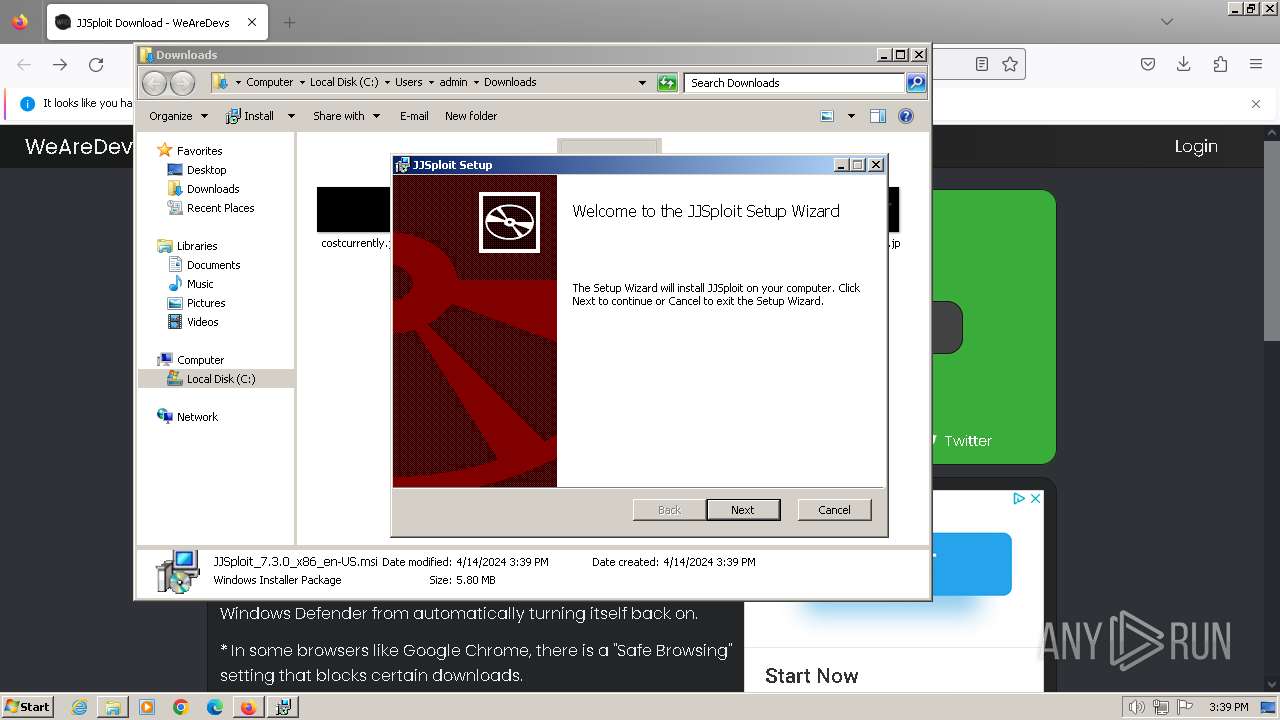Image resolution: width=1280 pixels, height=720 pixels.
Task: Toggle reader view in Firefox
Action: coord(982,64)
